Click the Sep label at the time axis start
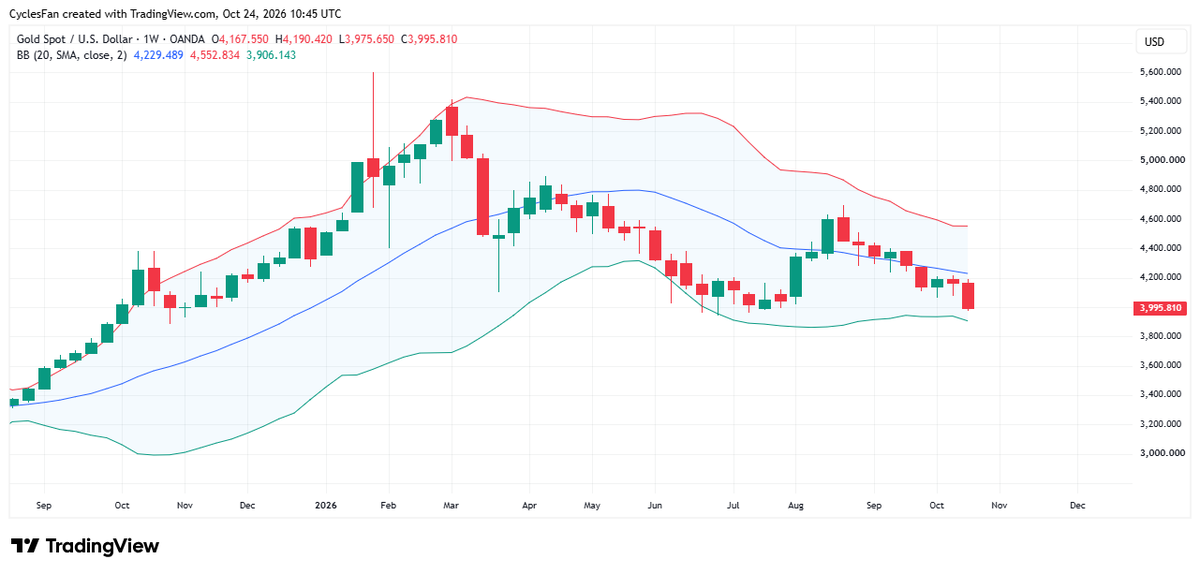 pyautogui.click(x=43, y=506)
